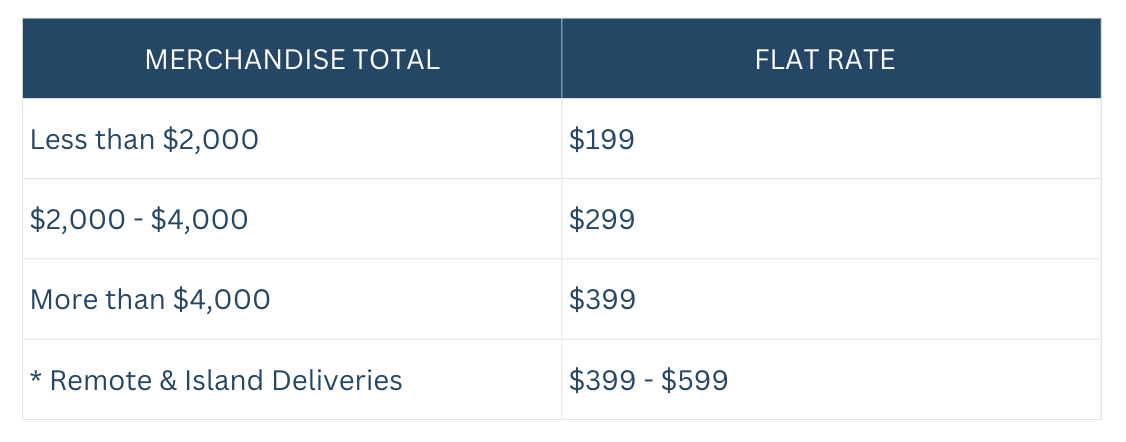Click $399 in the '$399 - $599' range
The width and height of the screenshot is (1126, 442).
click(x=602, y=380)
